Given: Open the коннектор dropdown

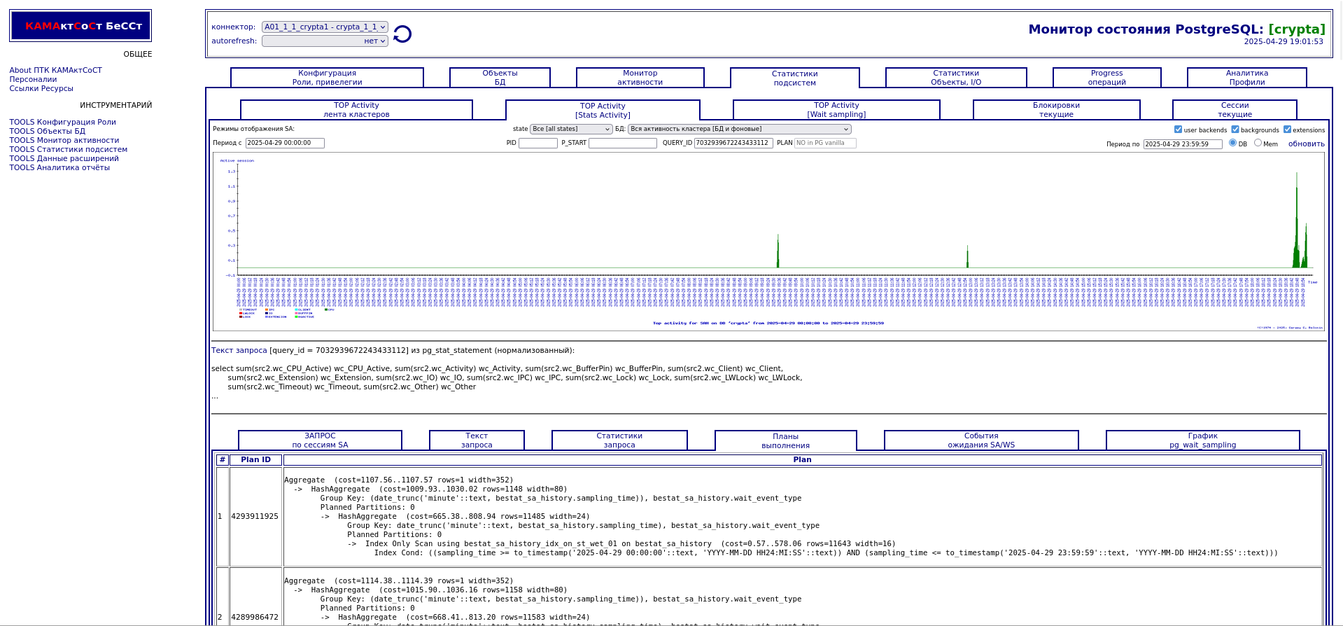Looking at the screenshot, I should click(x=324, y=27).
